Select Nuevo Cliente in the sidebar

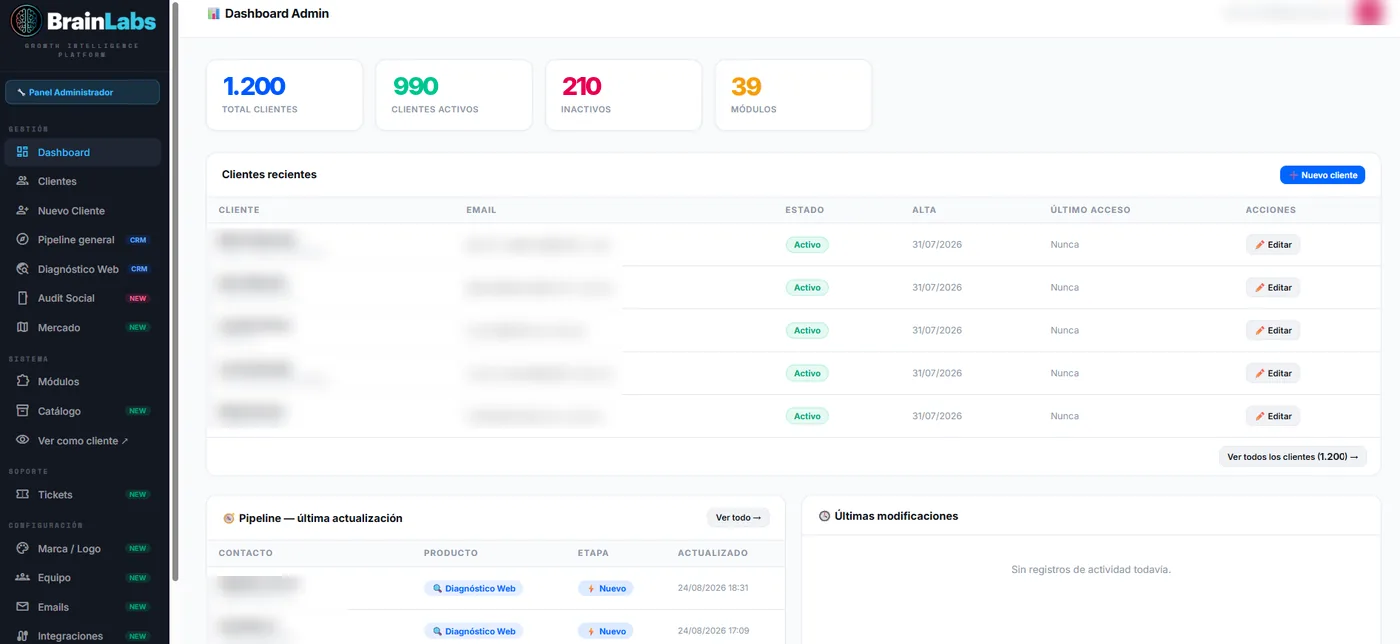tap(82, 211)
